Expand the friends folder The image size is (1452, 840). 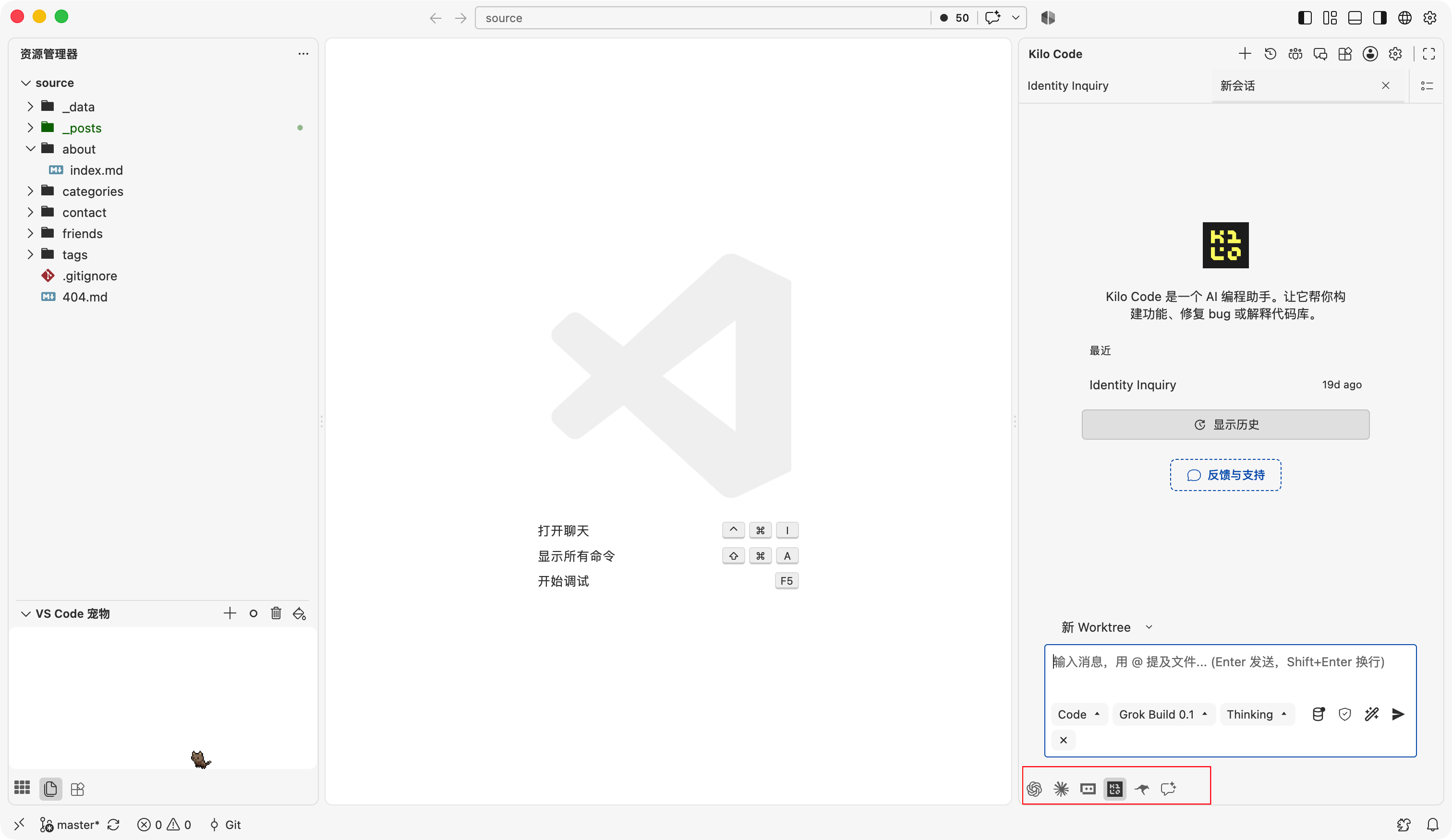(31, 233)
